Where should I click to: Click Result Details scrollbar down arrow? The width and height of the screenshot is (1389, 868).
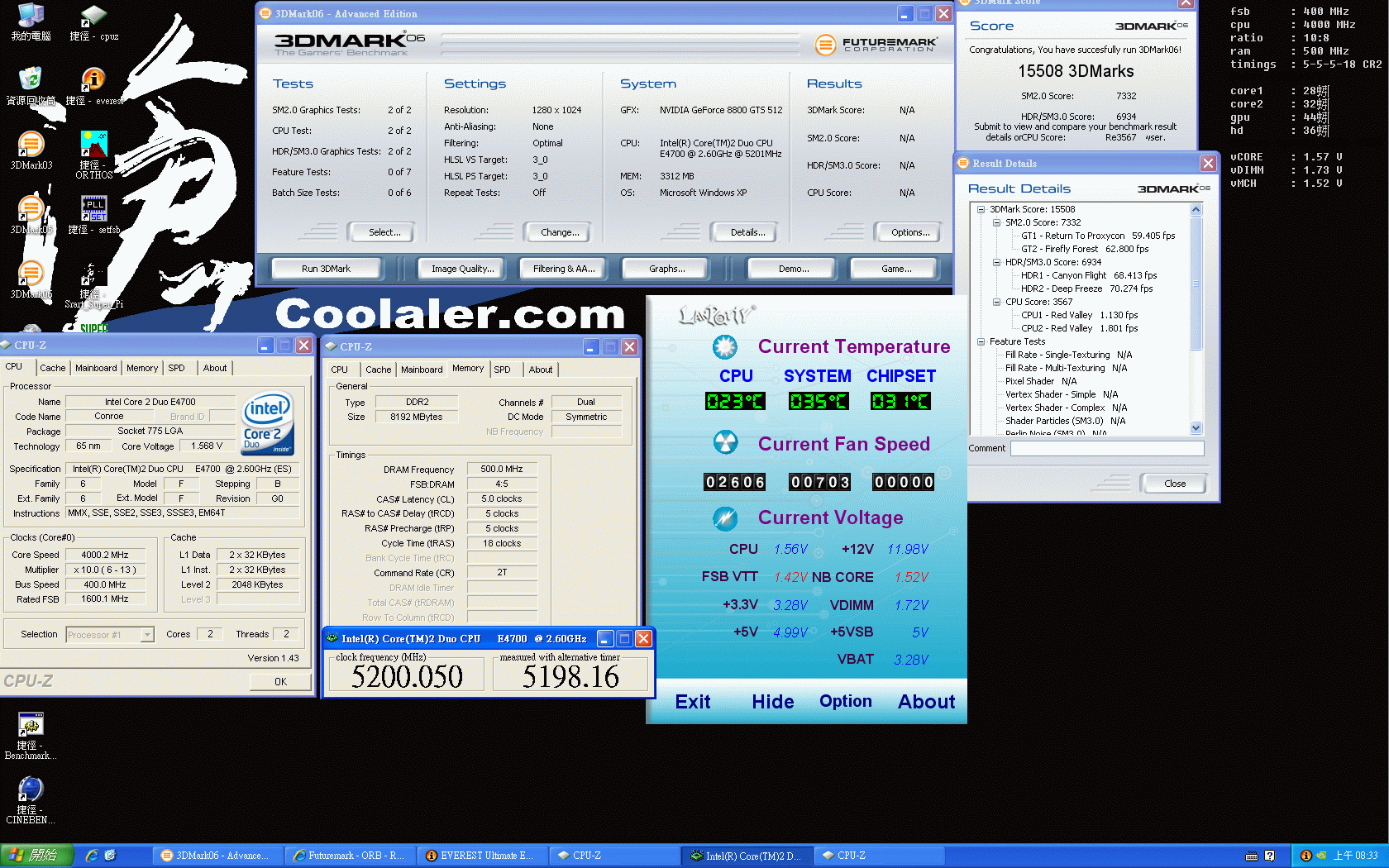tap(1196, 428)
